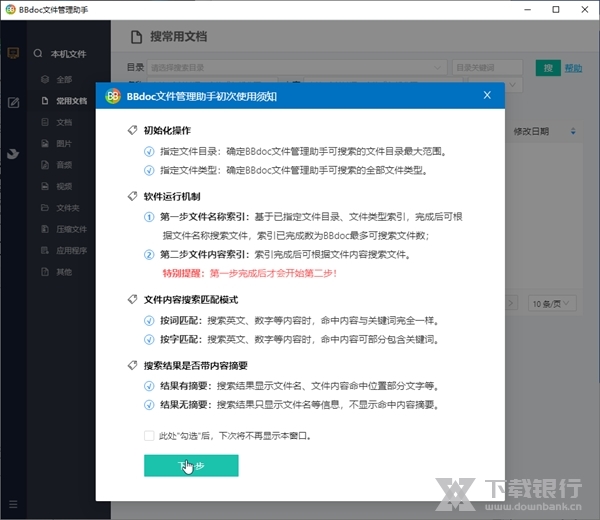Click the BBdoc logo in the dialog header
Screen dimensions: 600x520
113,96
